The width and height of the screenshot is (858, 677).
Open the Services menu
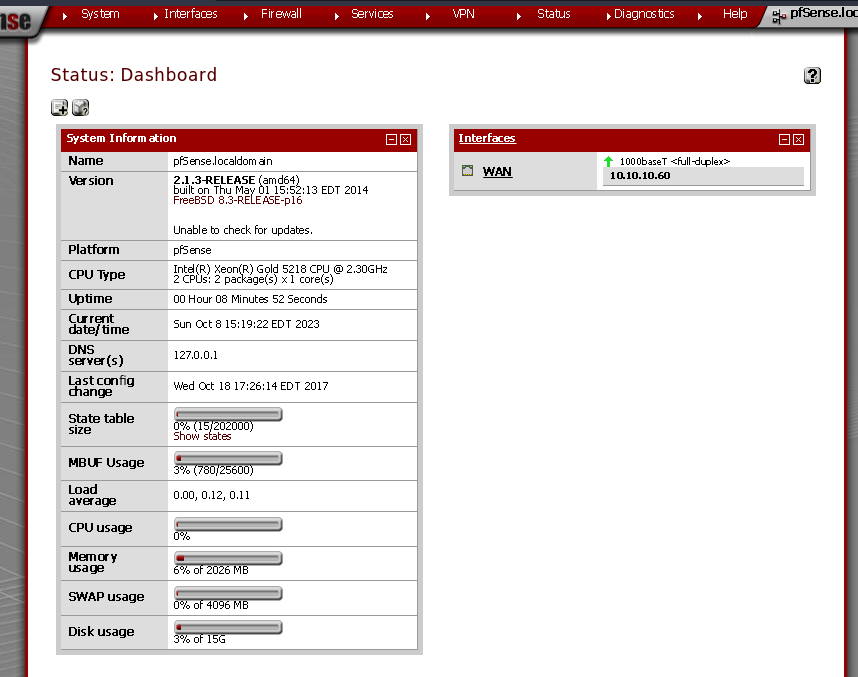point(372,14)
